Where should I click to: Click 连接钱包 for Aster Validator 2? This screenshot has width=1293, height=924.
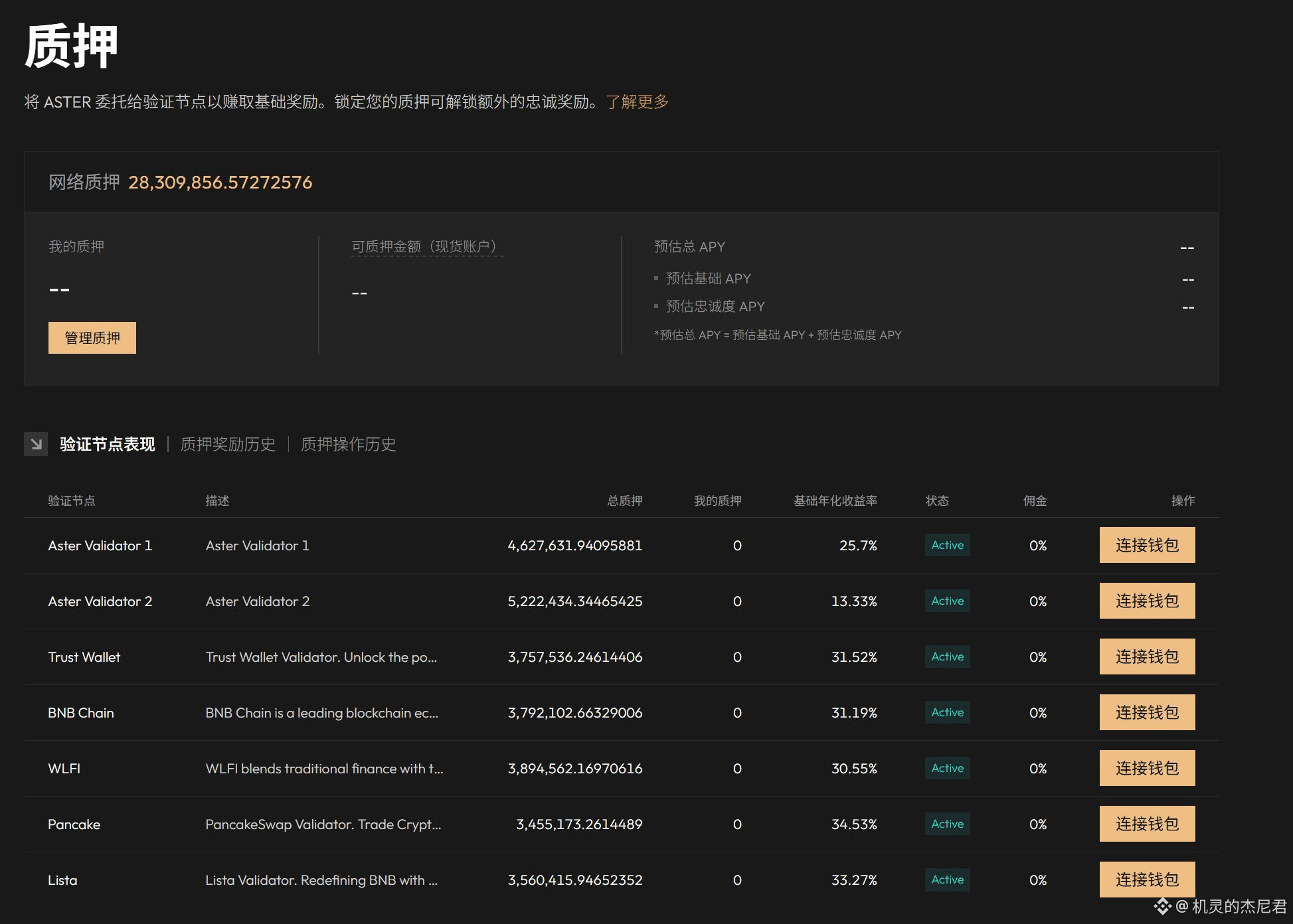pos(1147,601)
